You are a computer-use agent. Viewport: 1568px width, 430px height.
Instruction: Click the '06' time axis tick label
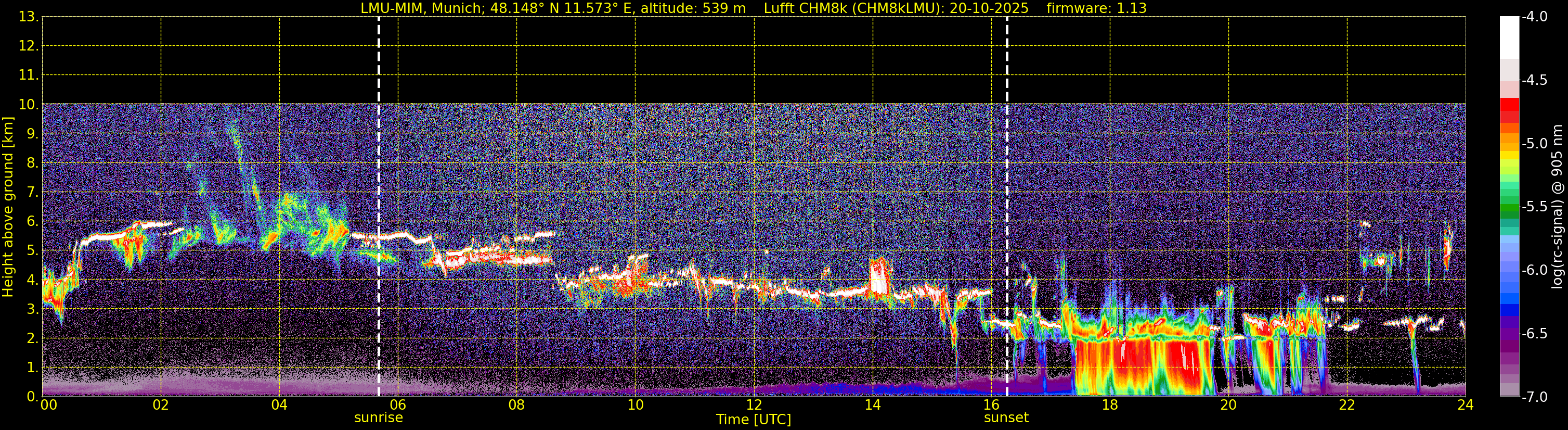click(398, 405)
